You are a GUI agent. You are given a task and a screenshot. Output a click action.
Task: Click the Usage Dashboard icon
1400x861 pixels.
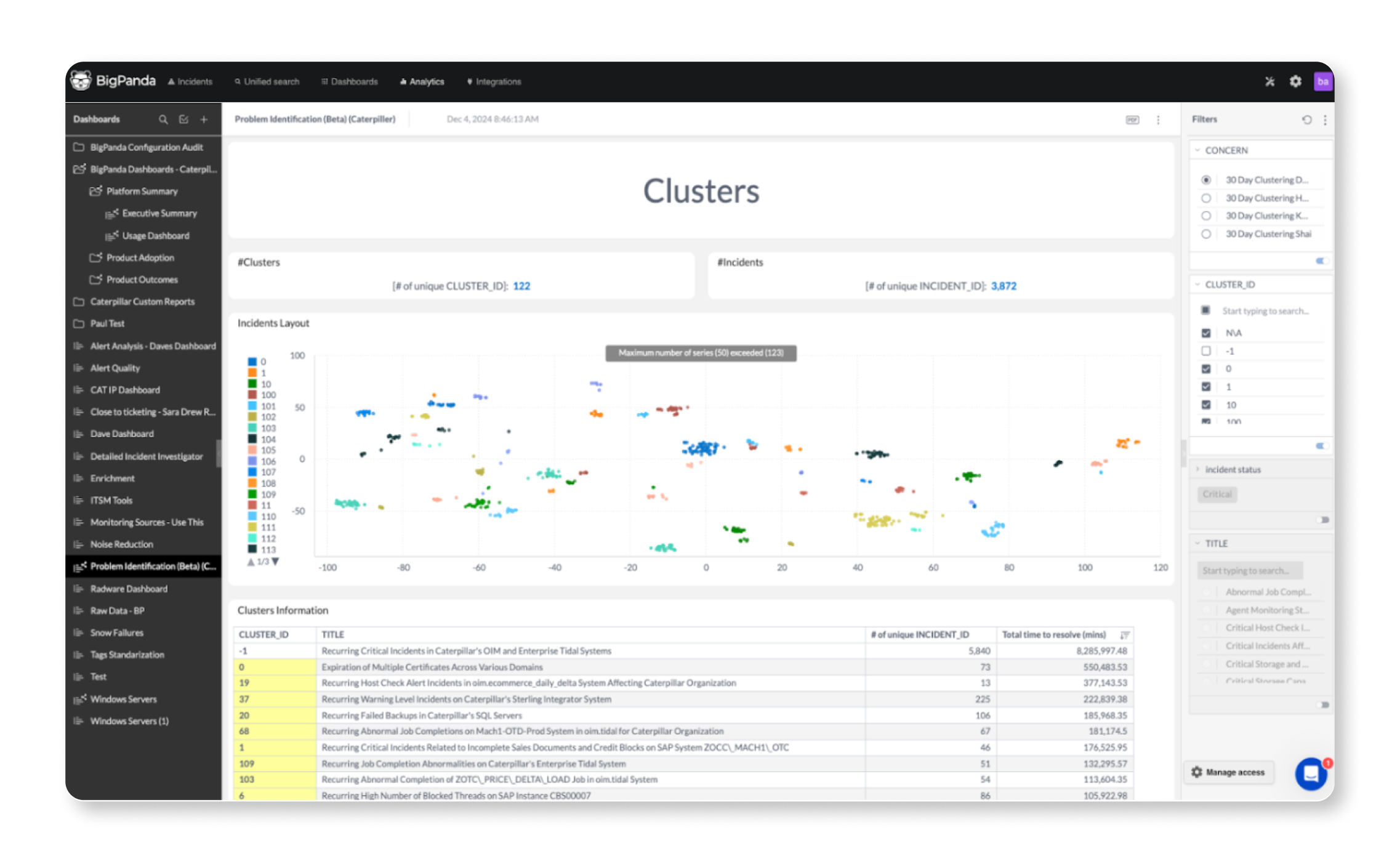(x=111, y=236)
